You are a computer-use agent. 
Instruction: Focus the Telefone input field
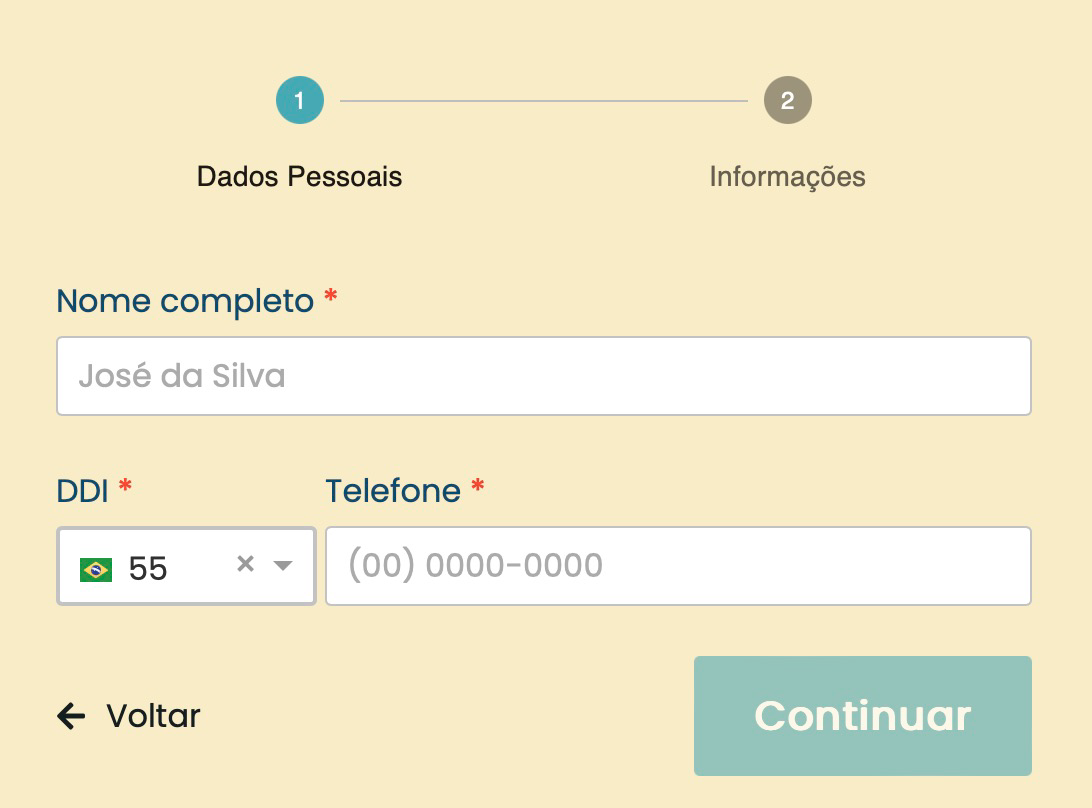(677, 566)
